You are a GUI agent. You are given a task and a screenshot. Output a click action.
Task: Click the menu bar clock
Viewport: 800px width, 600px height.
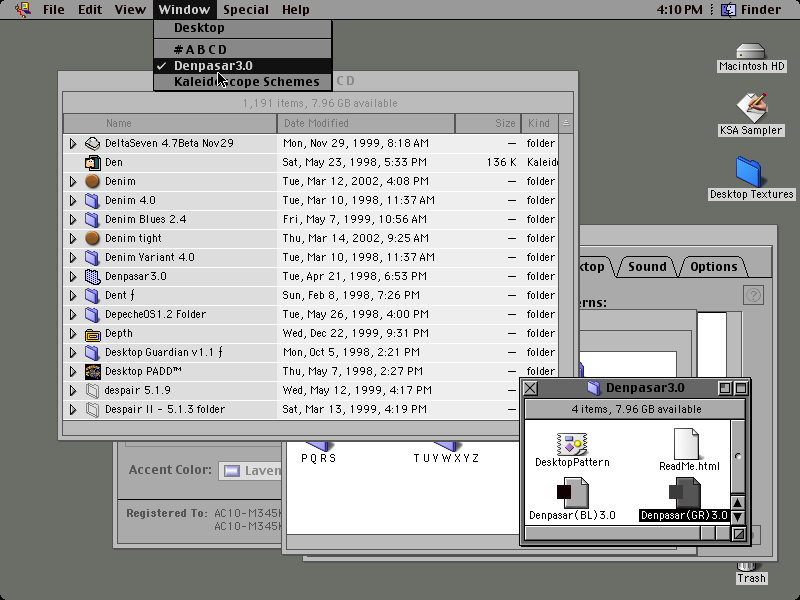coord(679,9)
